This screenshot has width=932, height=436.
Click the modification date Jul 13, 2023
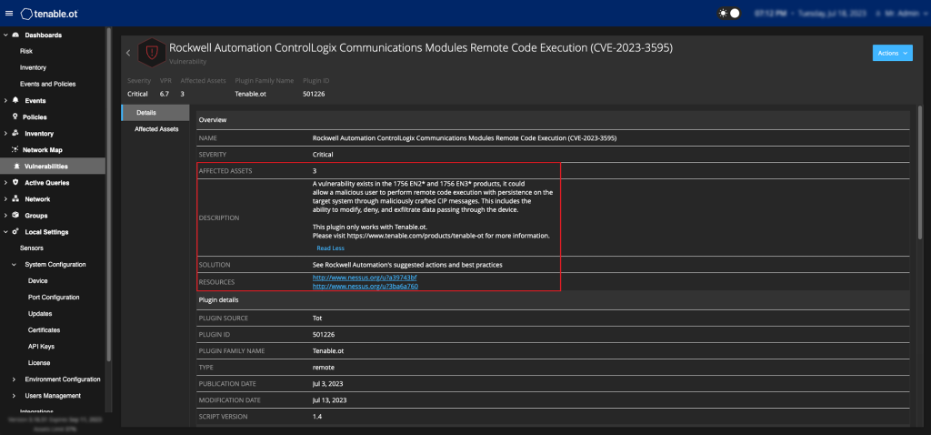[x=329, y=400]
